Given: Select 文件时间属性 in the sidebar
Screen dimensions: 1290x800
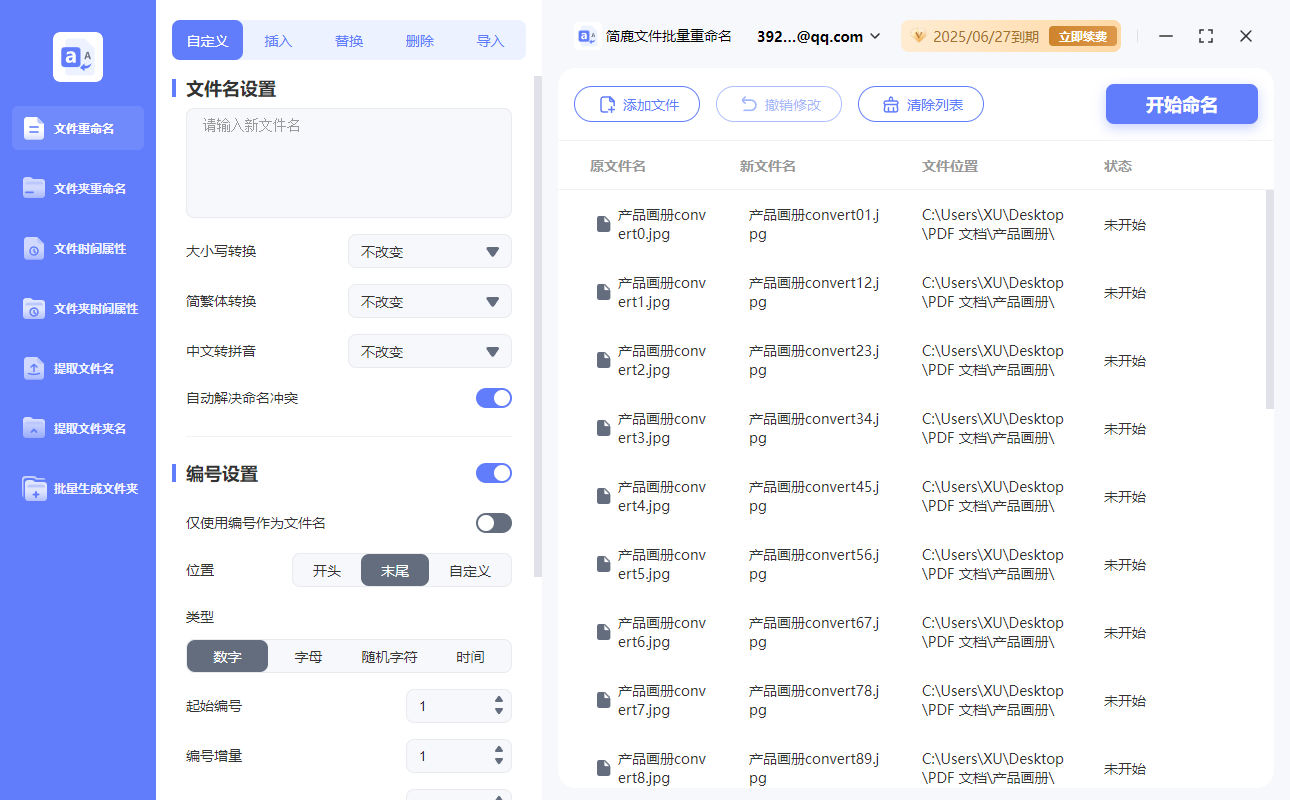Looking at the screenshot, I should click(x=77, y=248).
